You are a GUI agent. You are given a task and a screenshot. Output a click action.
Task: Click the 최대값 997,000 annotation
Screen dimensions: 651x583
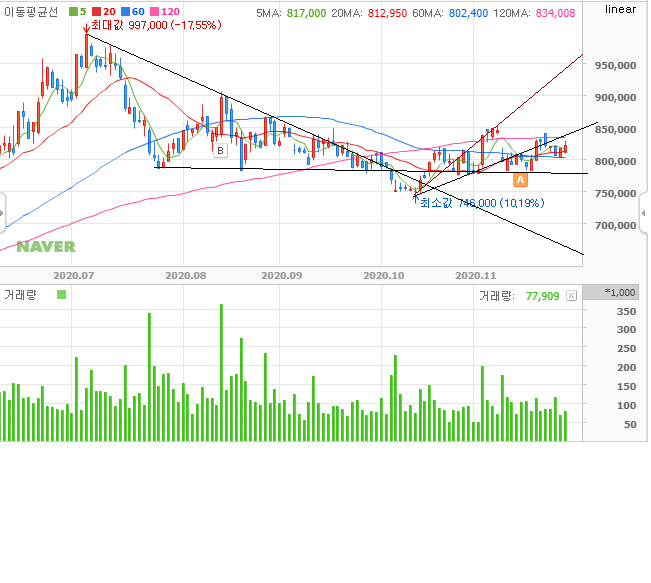pos(156,25)
